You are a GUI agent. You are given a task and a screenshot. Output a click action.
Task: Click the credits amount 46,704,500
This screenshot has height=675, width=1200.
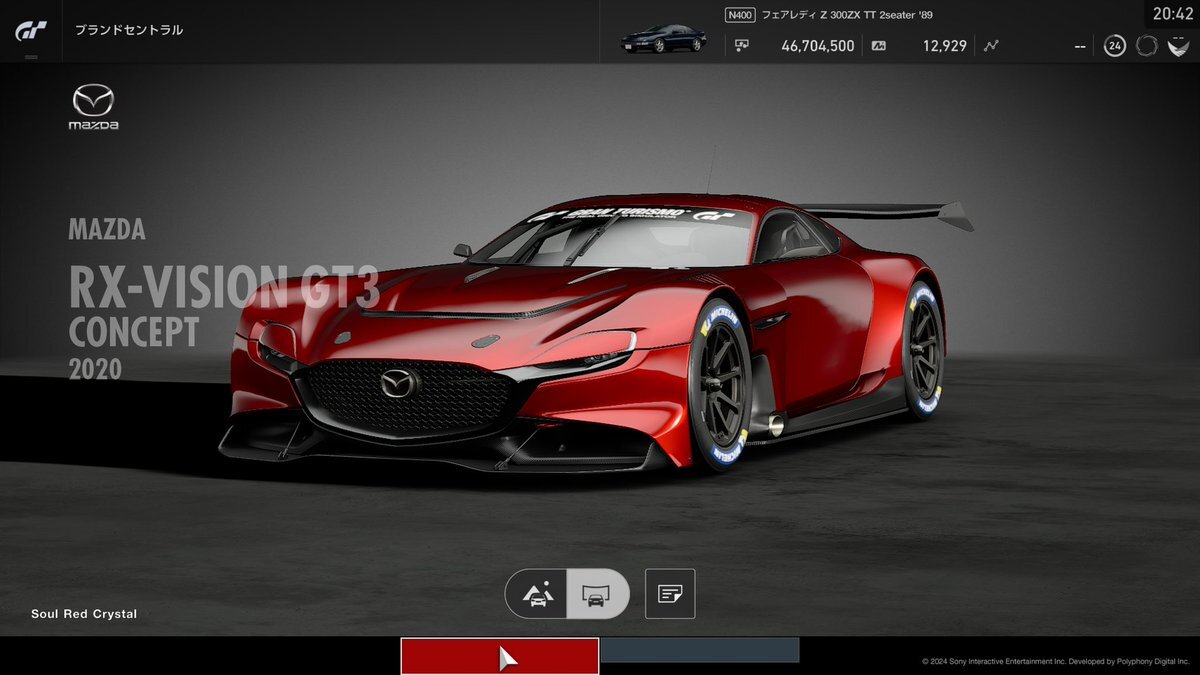[818, 46]
